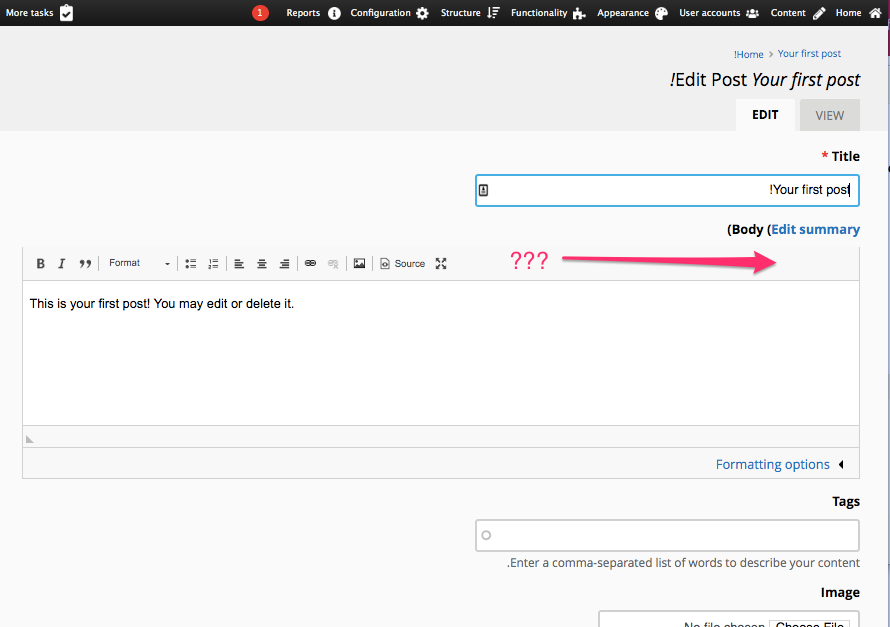Insert a bulleted list
The width and height of the screenshot is (890, 627).
tap(190, 263)
